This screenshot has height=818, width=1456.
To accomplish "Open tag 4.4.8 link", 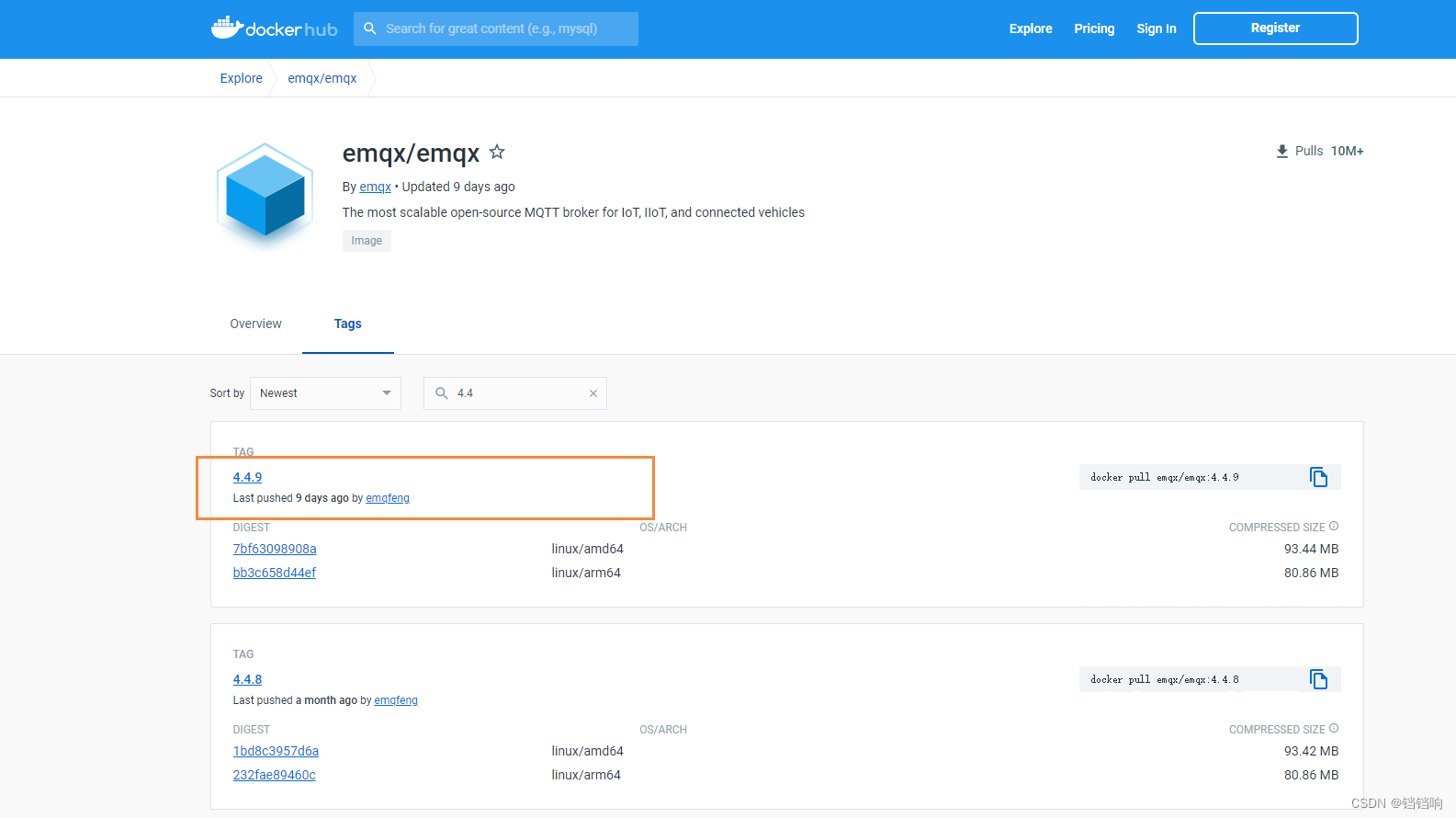I will coord(247,679).
